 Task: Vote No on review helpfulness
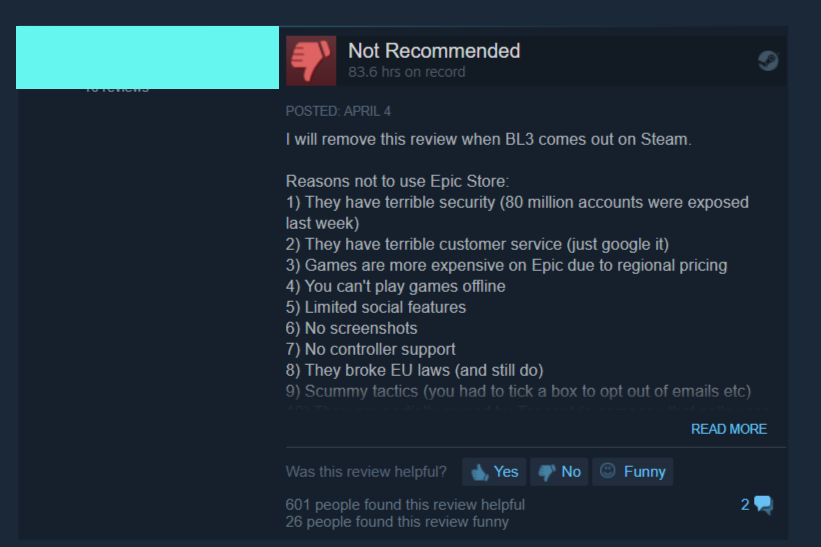pyautogui.click(x=559, y=472)
